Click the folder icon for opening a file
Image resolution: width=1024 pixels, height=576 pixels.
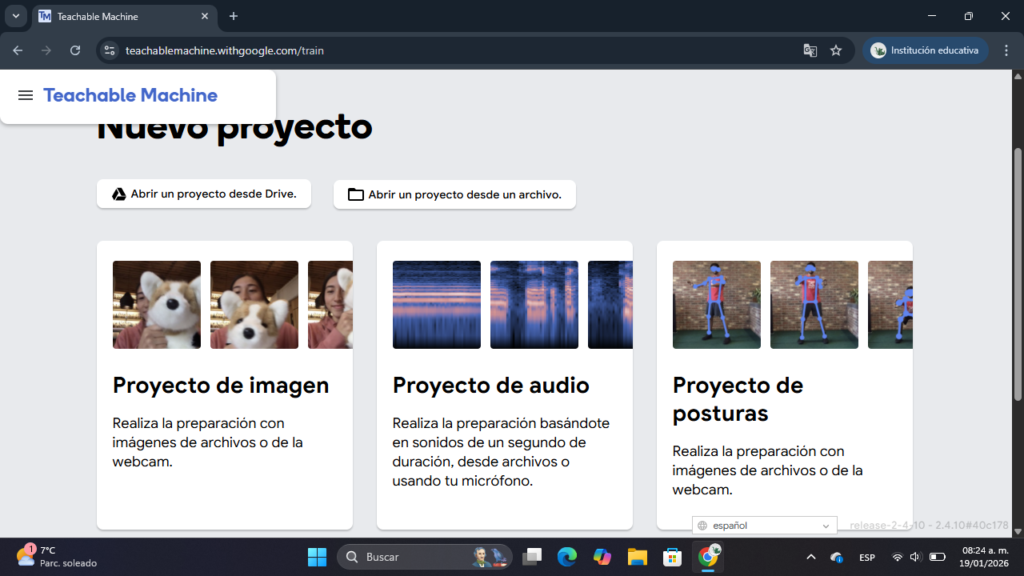355,194
